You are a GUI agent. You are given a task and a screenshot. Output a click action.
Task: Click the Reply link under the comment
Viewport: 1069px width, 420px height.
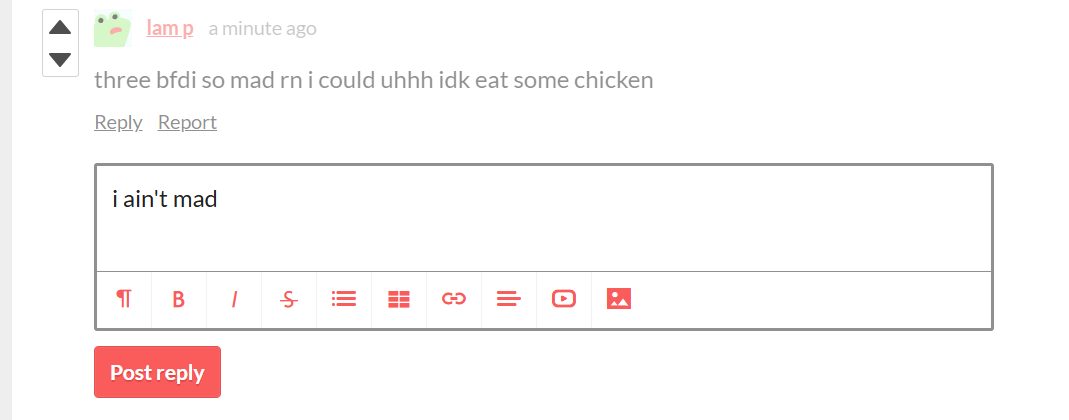tap(118, 122)
